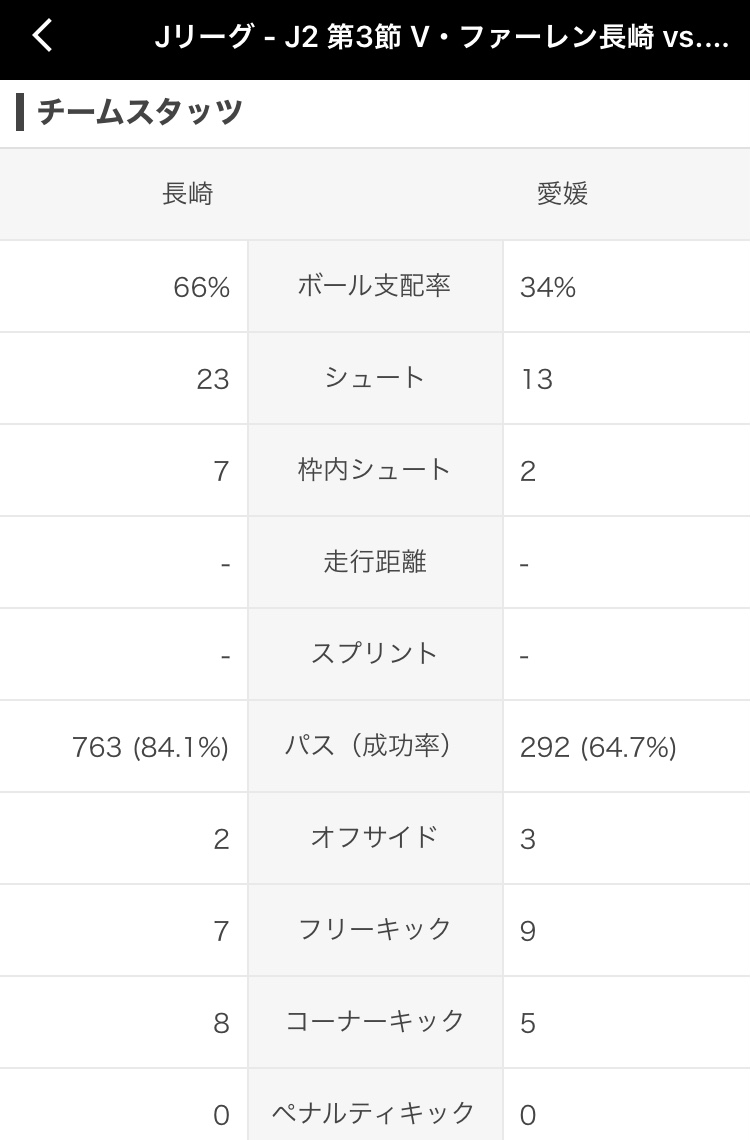Tap the back arrow icon
This screenshot has width=750, height=1140.
(42, 37)
